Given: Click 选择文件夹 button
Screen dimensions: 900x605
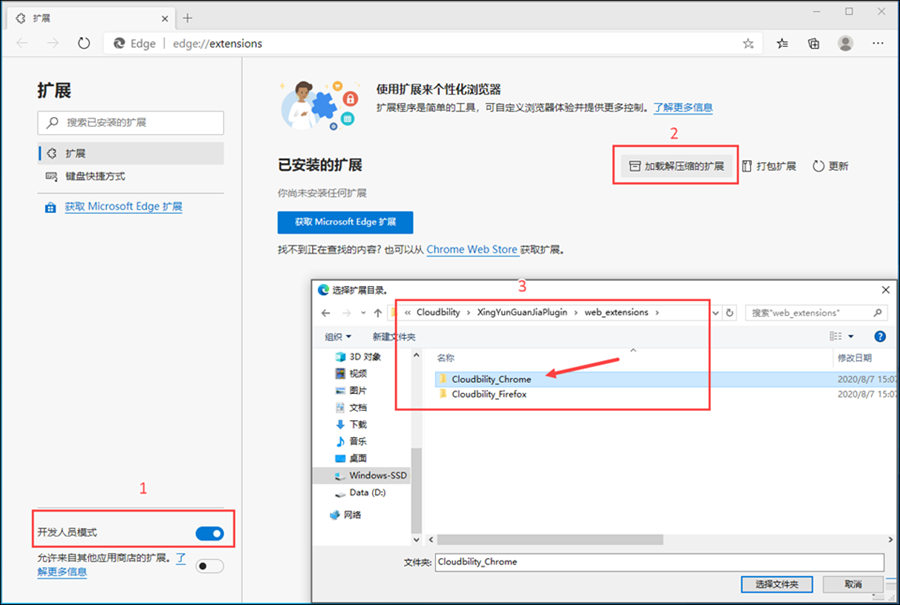Looking at the screenshot, I should (777, 584).
